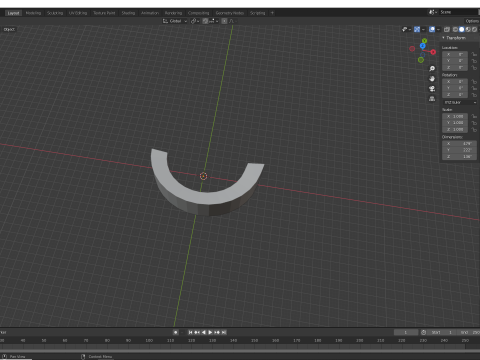480x360 pixels.
Task: Click the red X axis gizmo handle
Action: tap(433, 52)
